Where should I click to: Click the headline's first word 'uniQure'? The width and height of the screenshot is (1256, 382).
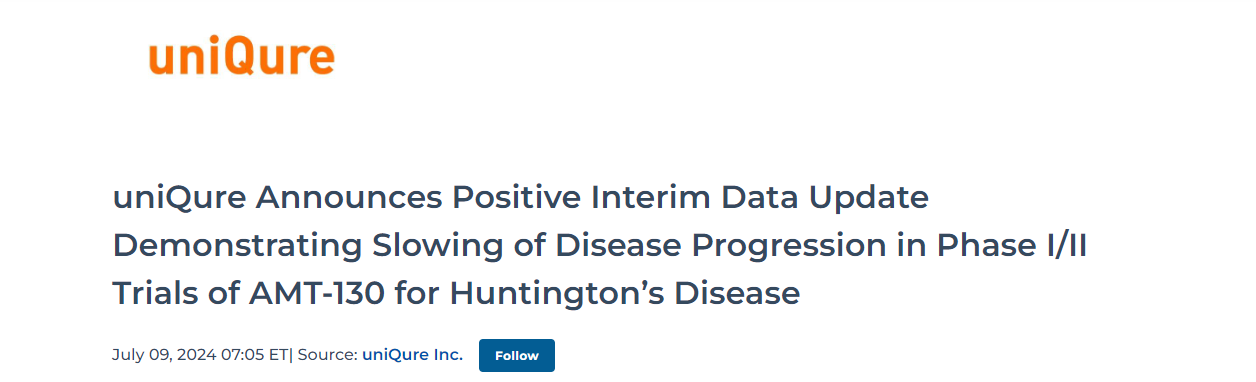(179, 198)
